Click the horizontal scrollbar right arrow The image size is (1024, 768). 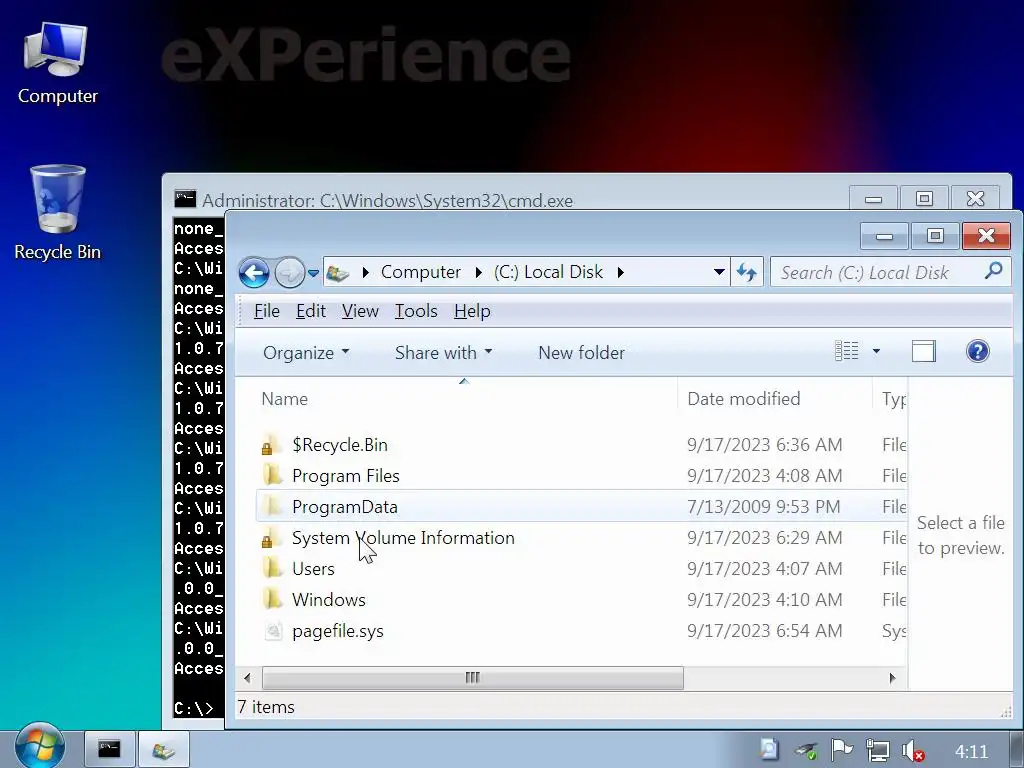pos(893,678)
